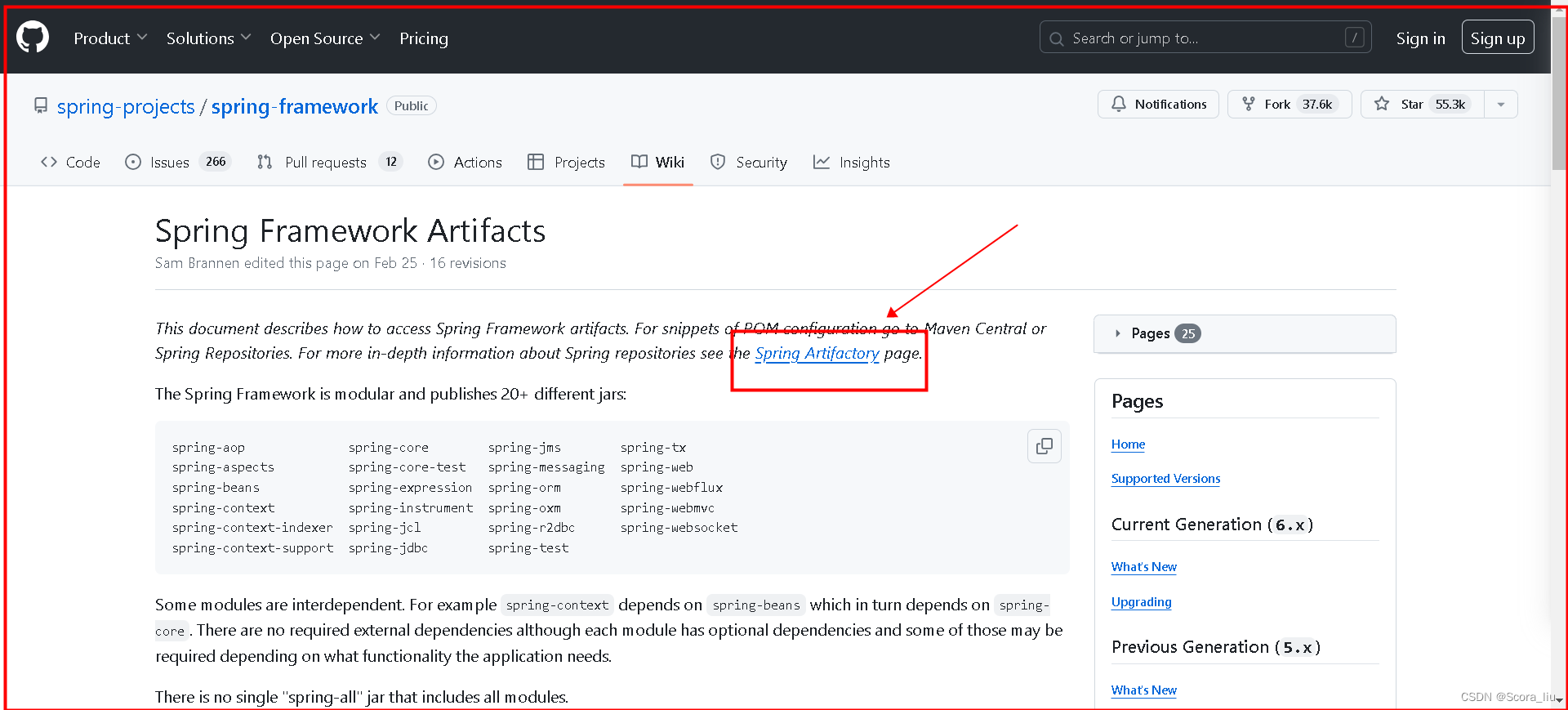Open the Upgrading wiki page
The height and width of the screenshot is (710, 1568).
(1141, 602)
